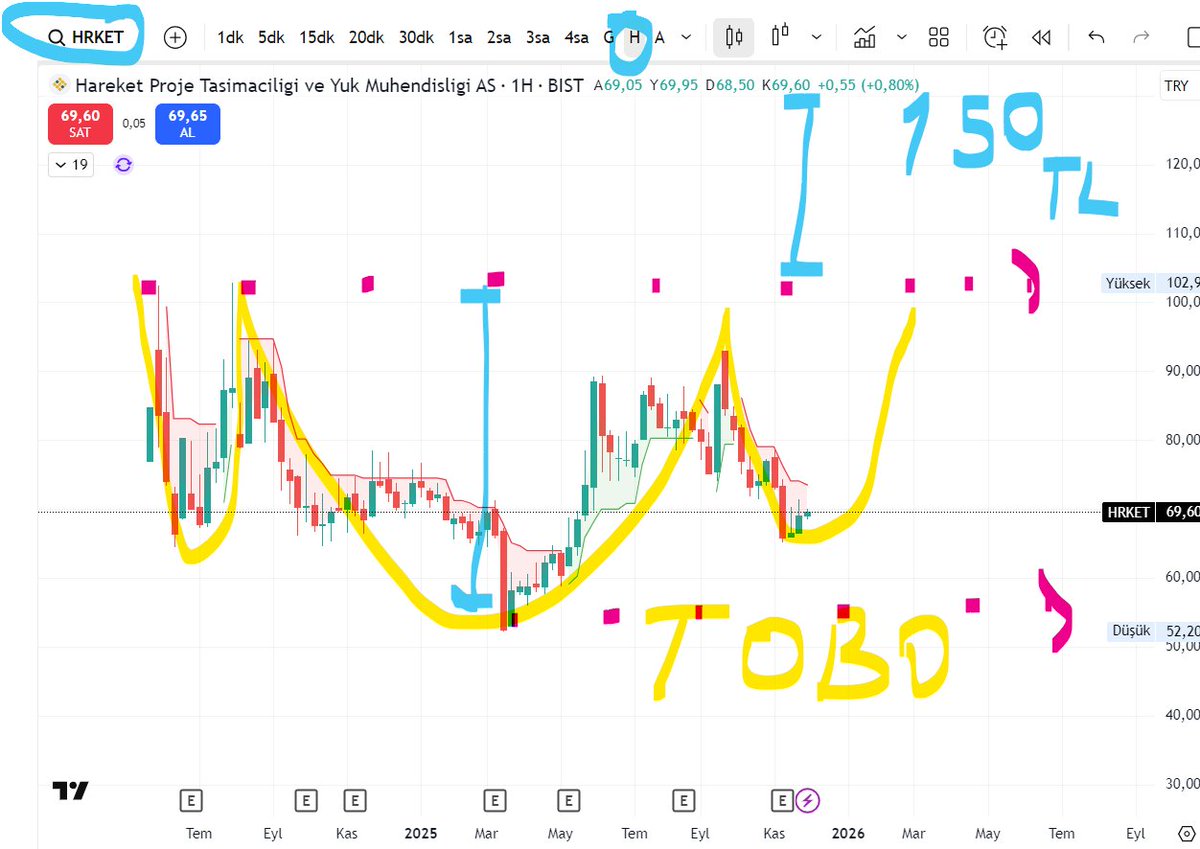Undo the last action with the back arrow
The height and width of the screenshot is (849, 1200).
[1096, 37]
